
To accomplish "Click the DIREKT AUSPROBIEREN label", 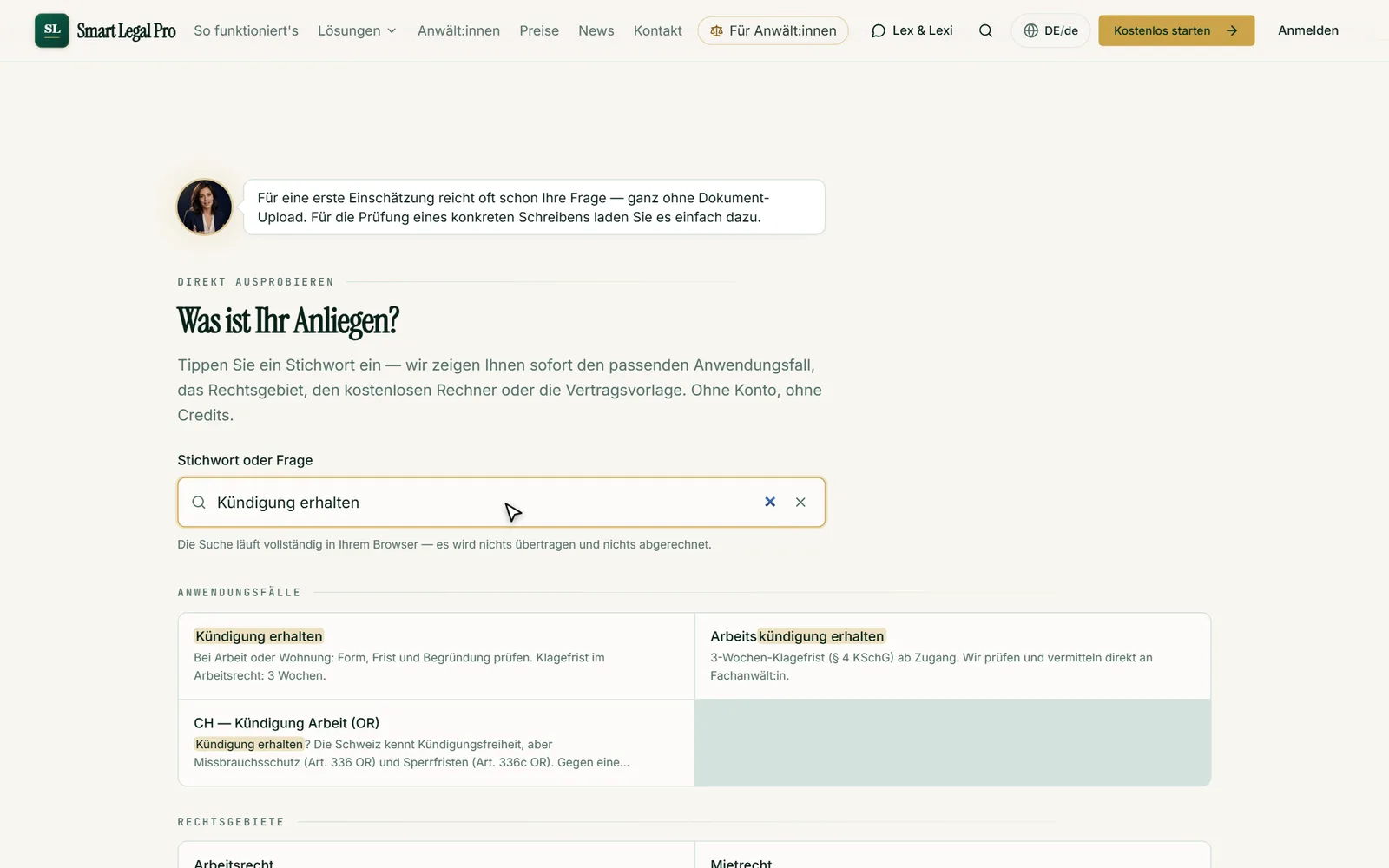I will [255, 282].
